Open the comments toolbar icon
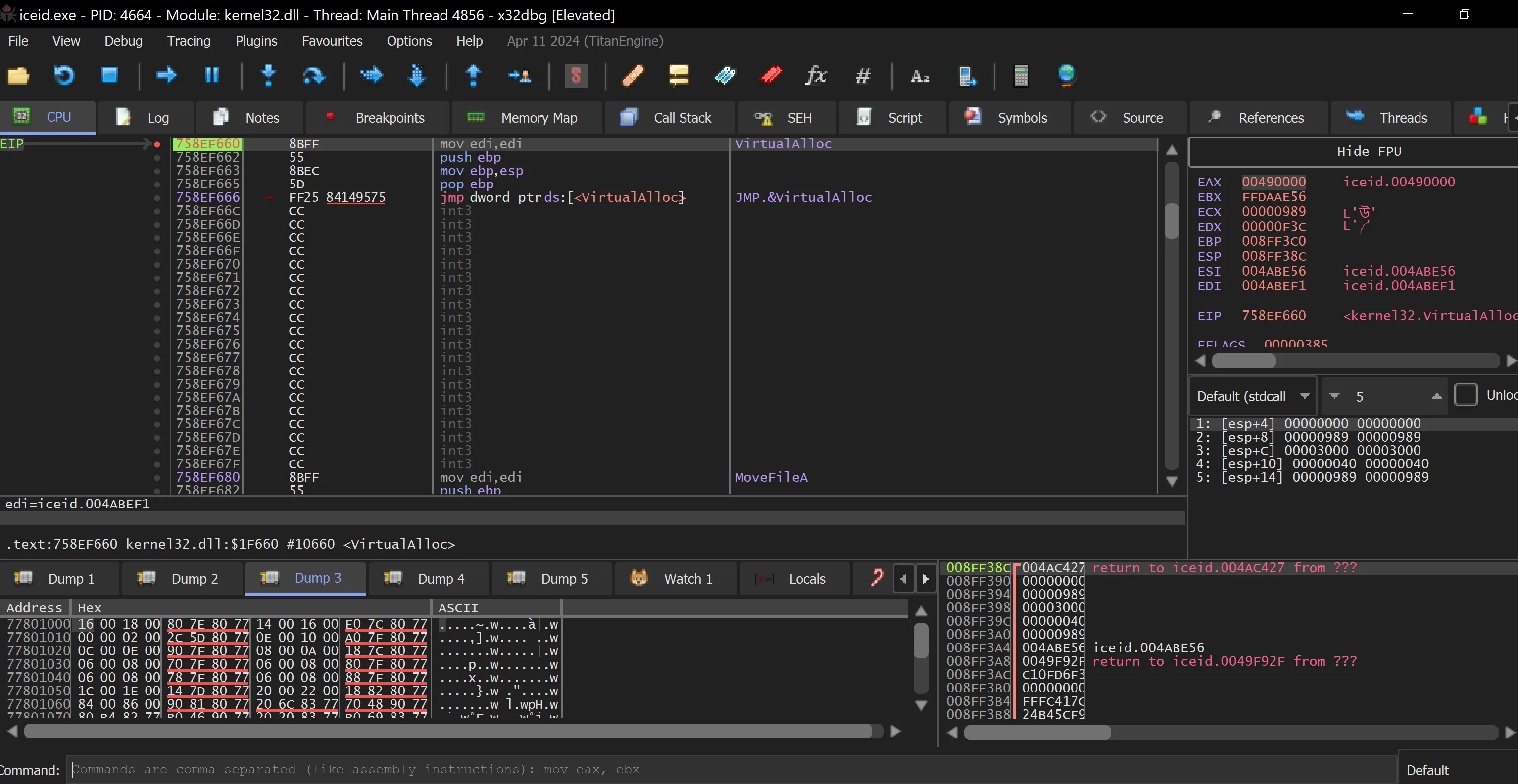The height and width of the screenshot is (784, 1518). pyautogui.click(x=679, y=75)
